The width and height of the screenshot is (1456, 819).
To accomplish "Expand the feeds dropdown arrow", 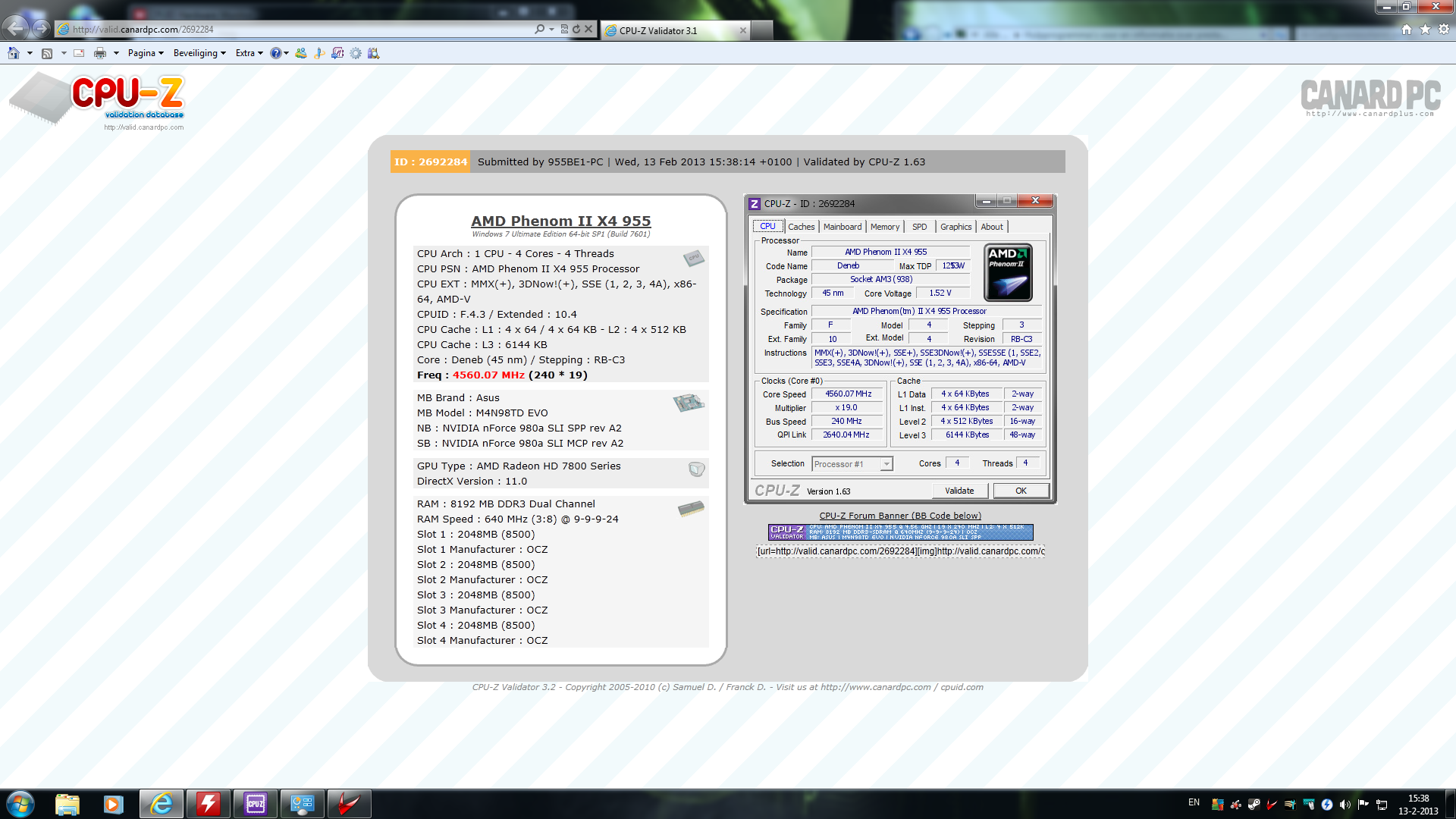I will (64, 53).
